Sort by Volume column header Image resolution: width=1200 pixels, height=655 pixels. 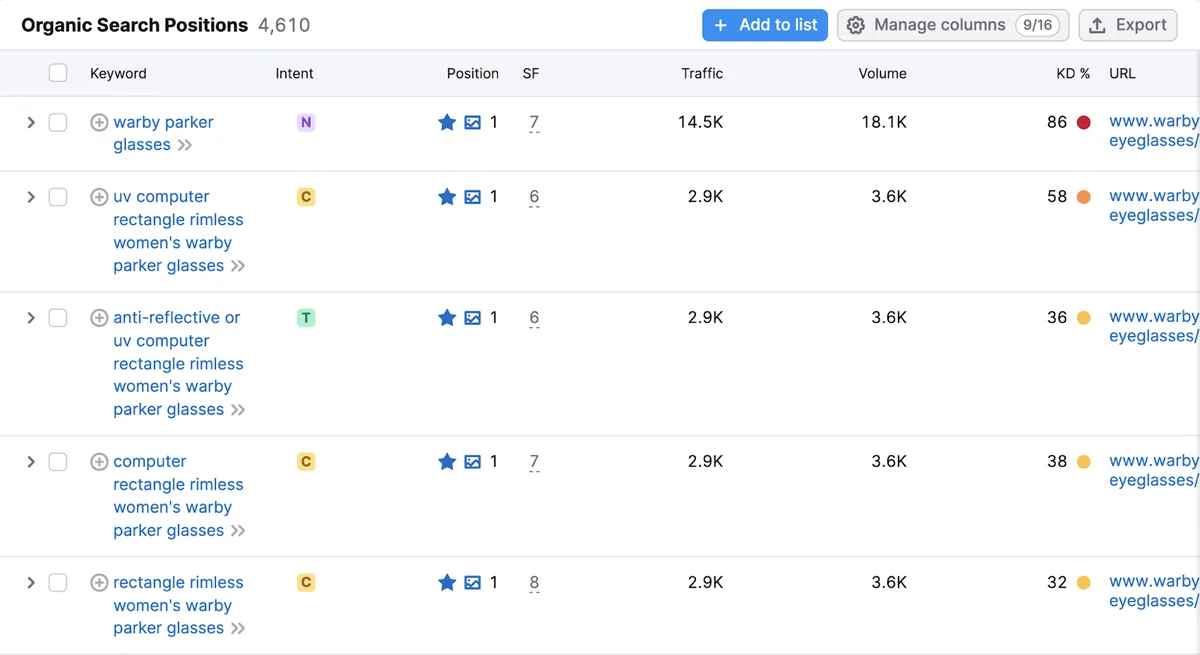point(882,74)
